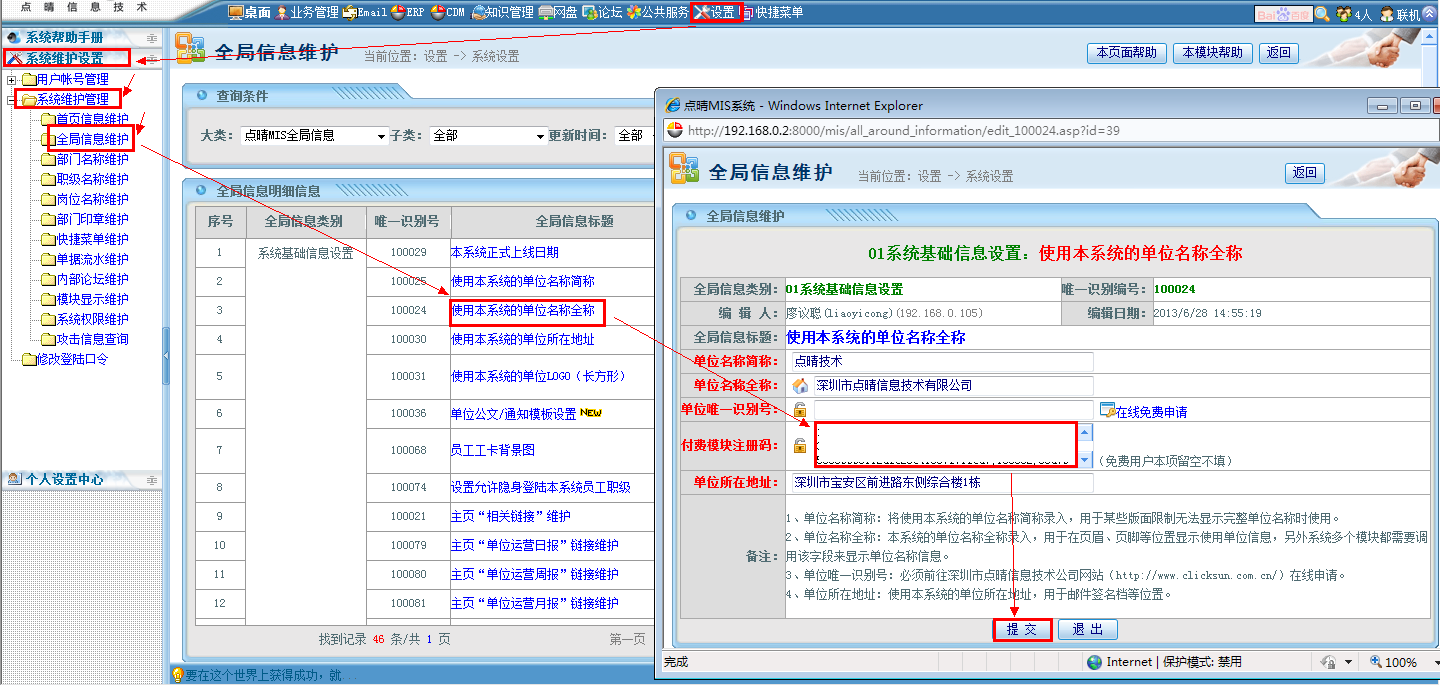Click the IE zoom level 100% control
The height and width of the screenshot is (686, 1440).
pyautogui.click(x=1399, y=662)
